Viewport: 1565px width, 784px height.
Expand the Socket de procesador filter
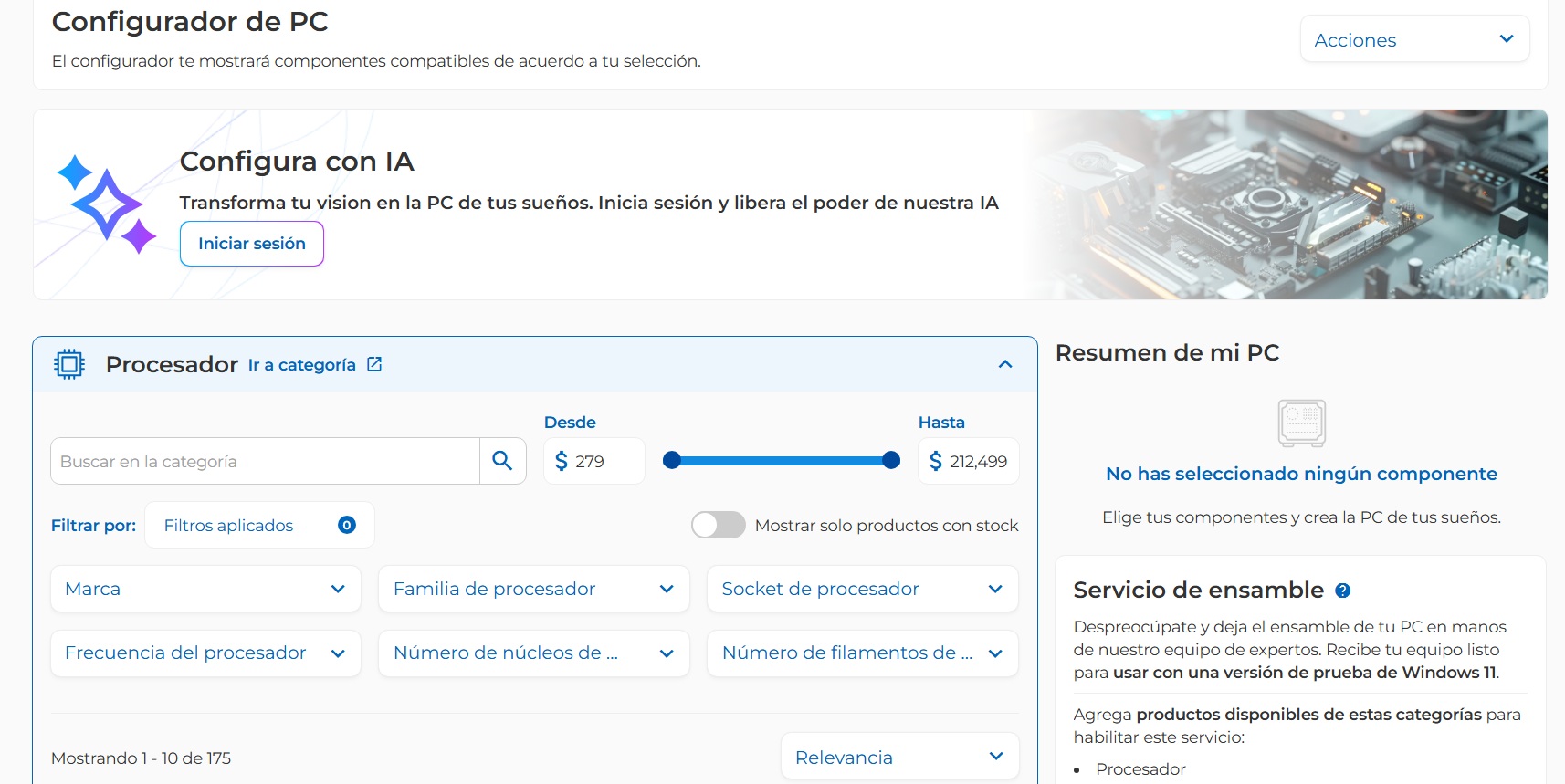[862, 589]
